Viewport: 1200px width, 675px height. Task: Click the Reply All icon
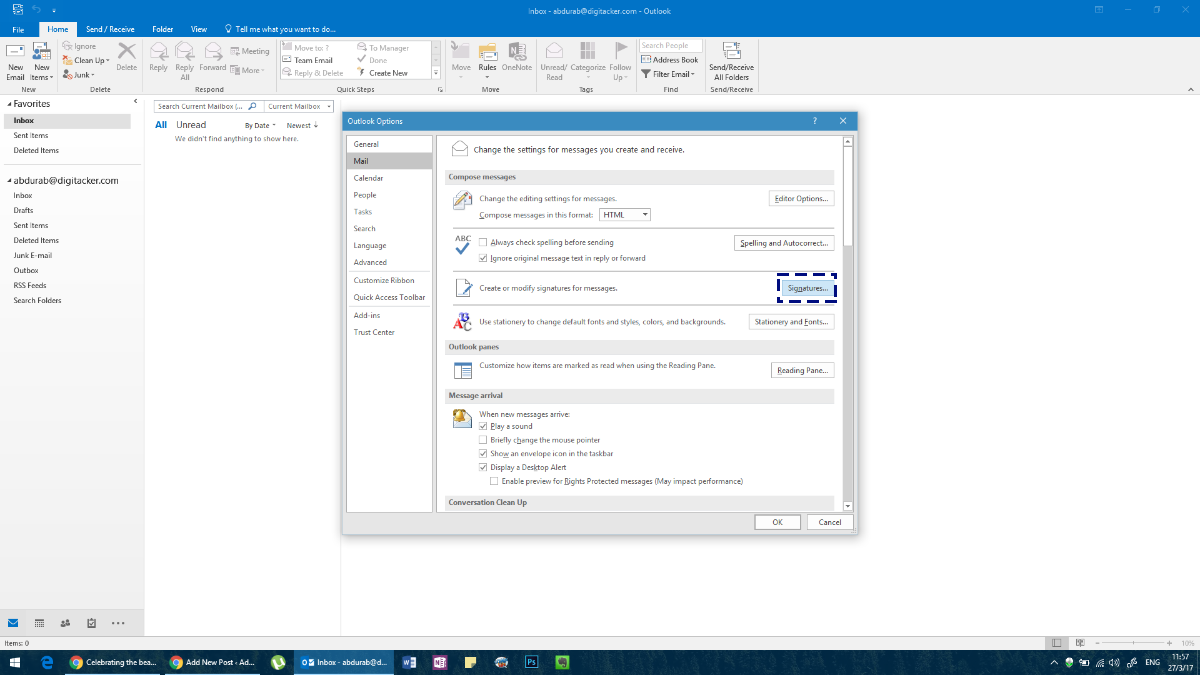point(184,61)
